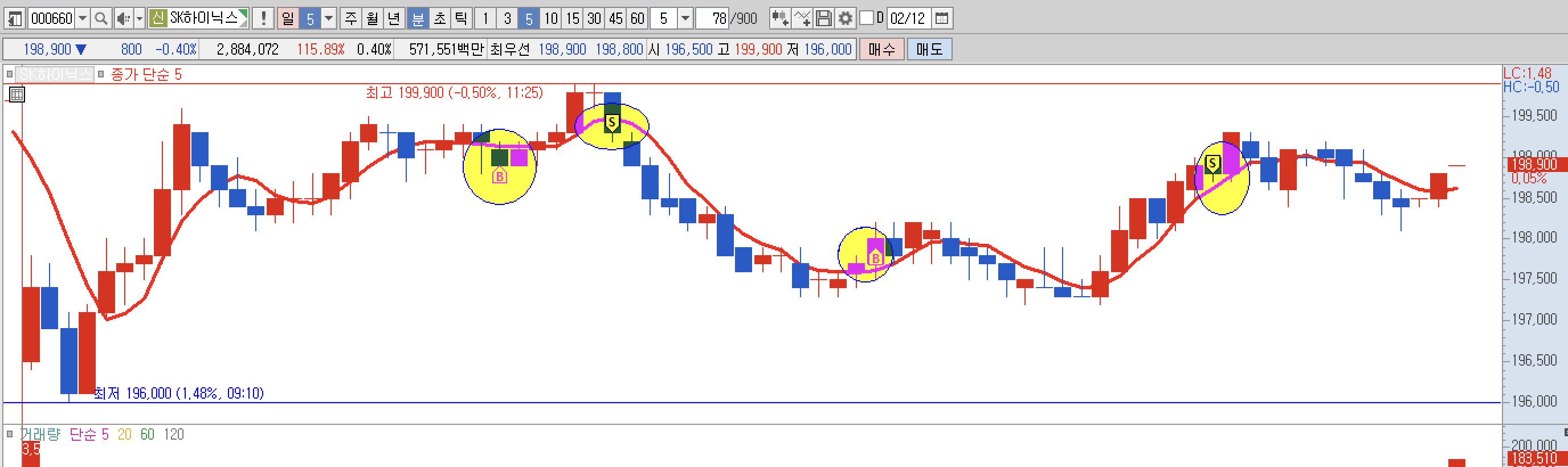Screen dimensions: 1568x467
Task: Click the date field 02/12
Action: coord(908,18)
